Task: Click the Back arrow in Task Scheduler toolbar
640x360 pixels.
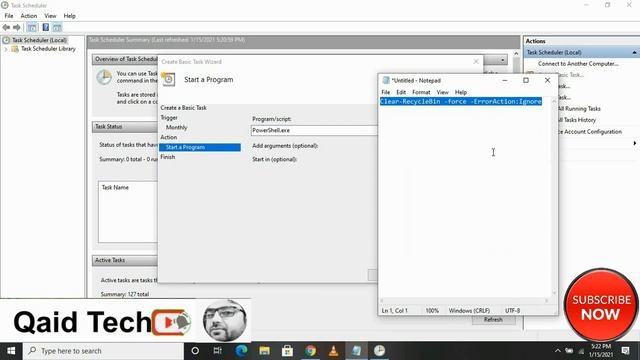Action: [x=6, y=27]
